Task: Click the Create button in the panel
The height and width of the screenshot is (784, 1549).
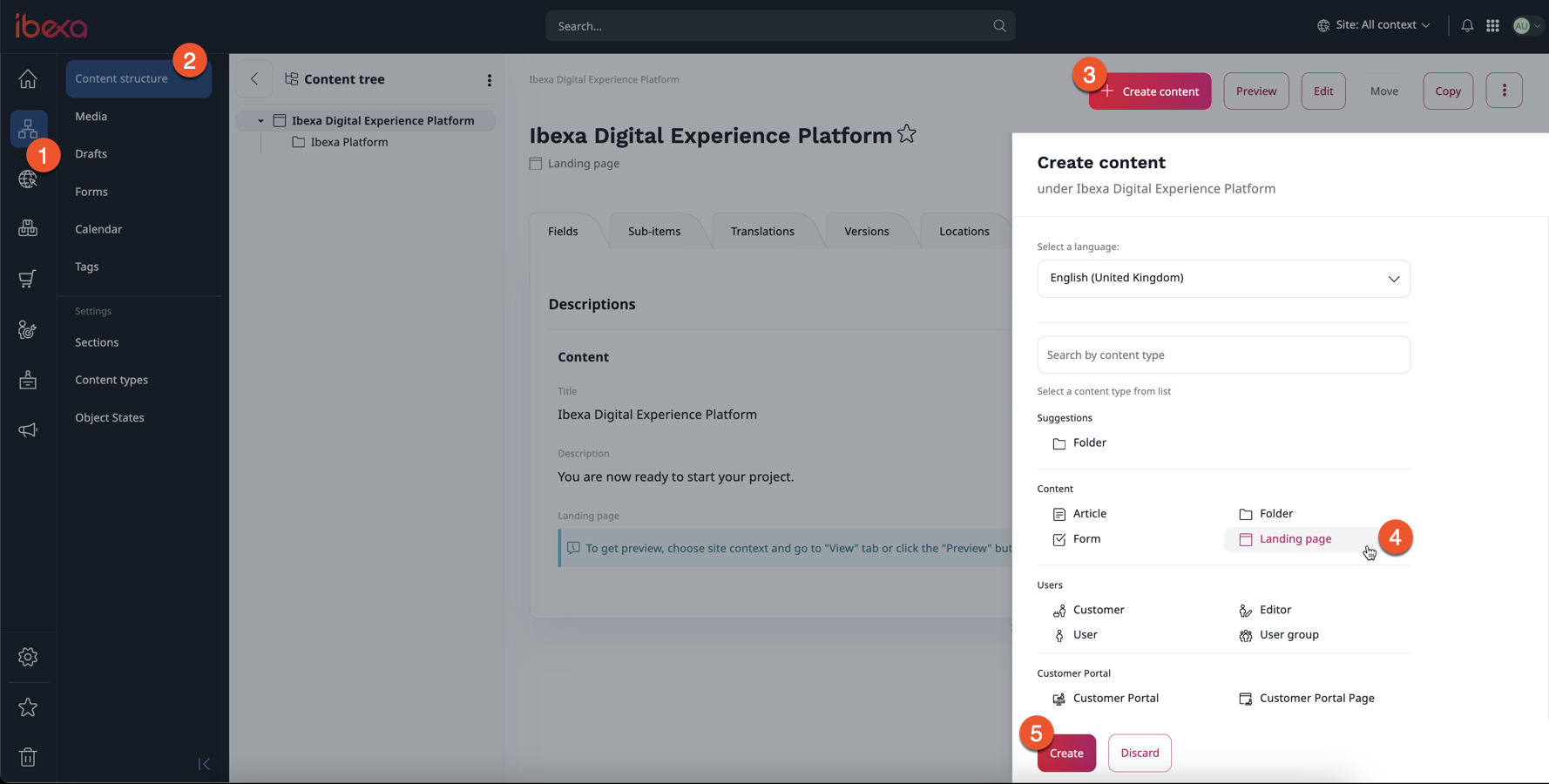Action: tap(1066, 753)
